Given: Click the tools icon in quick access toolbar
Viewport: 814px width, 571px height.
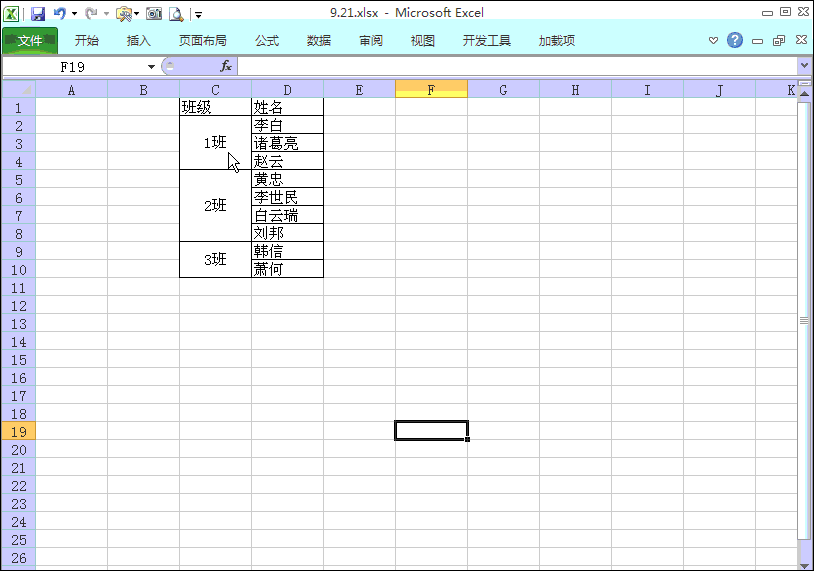Looking at the screenshot, I should point(124,14).
